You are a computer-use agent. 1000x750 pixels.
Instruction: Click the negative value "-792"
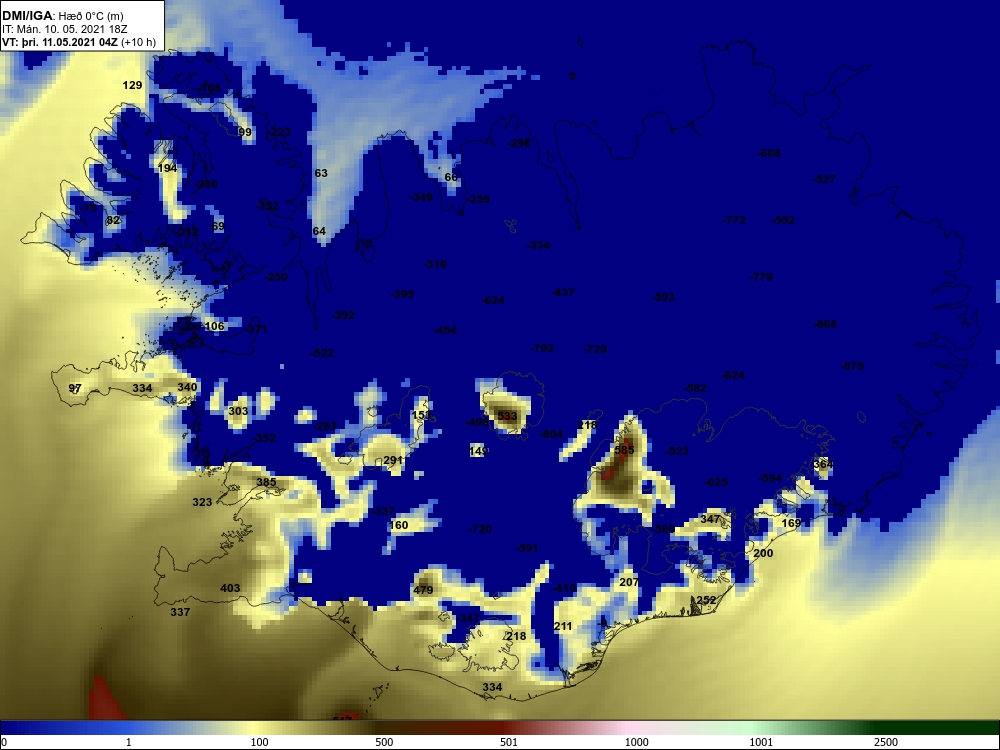(x=542, y=348)
